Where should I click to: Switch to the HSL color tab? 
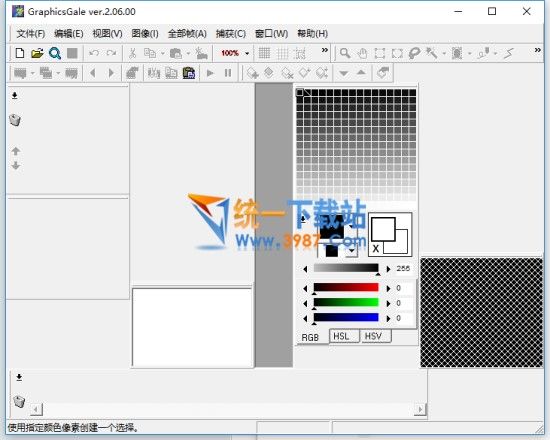(x=344, y=336)
